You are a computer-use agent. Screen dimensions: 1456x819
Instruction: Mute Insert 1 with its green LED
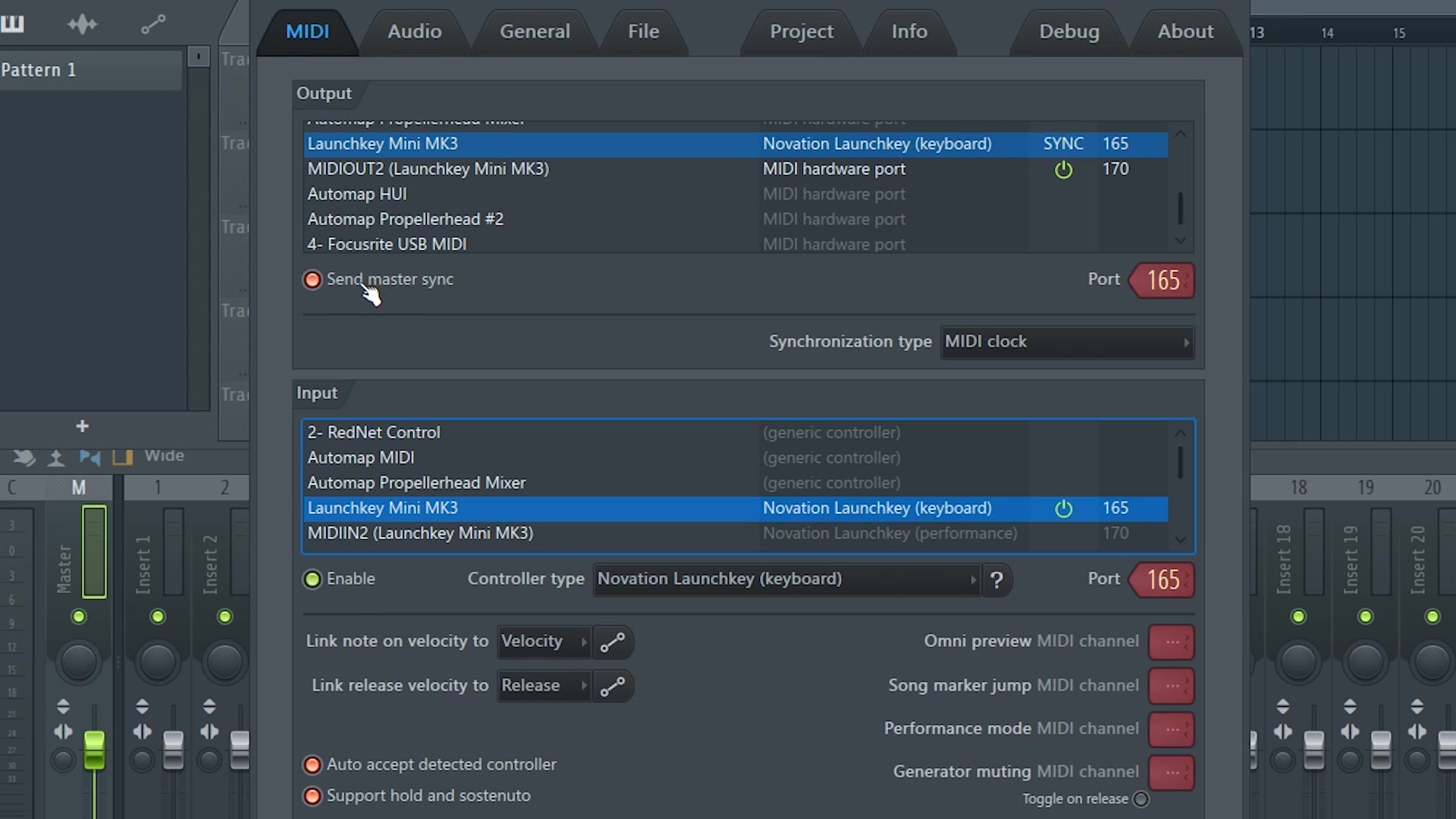point(158,617)
